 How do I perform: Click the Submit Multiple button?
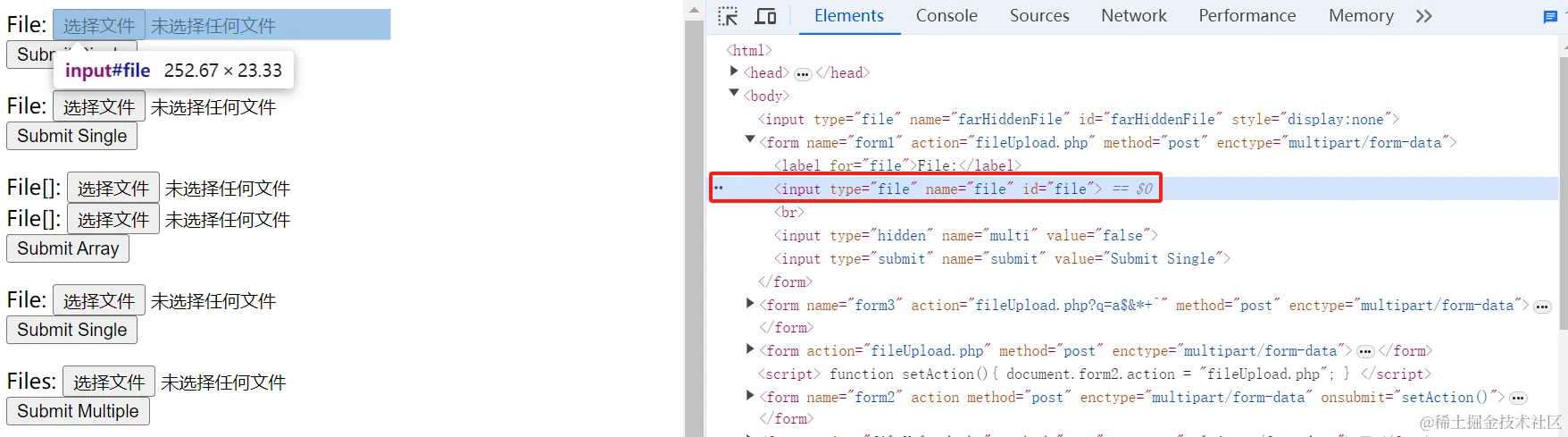click(78, 411)
